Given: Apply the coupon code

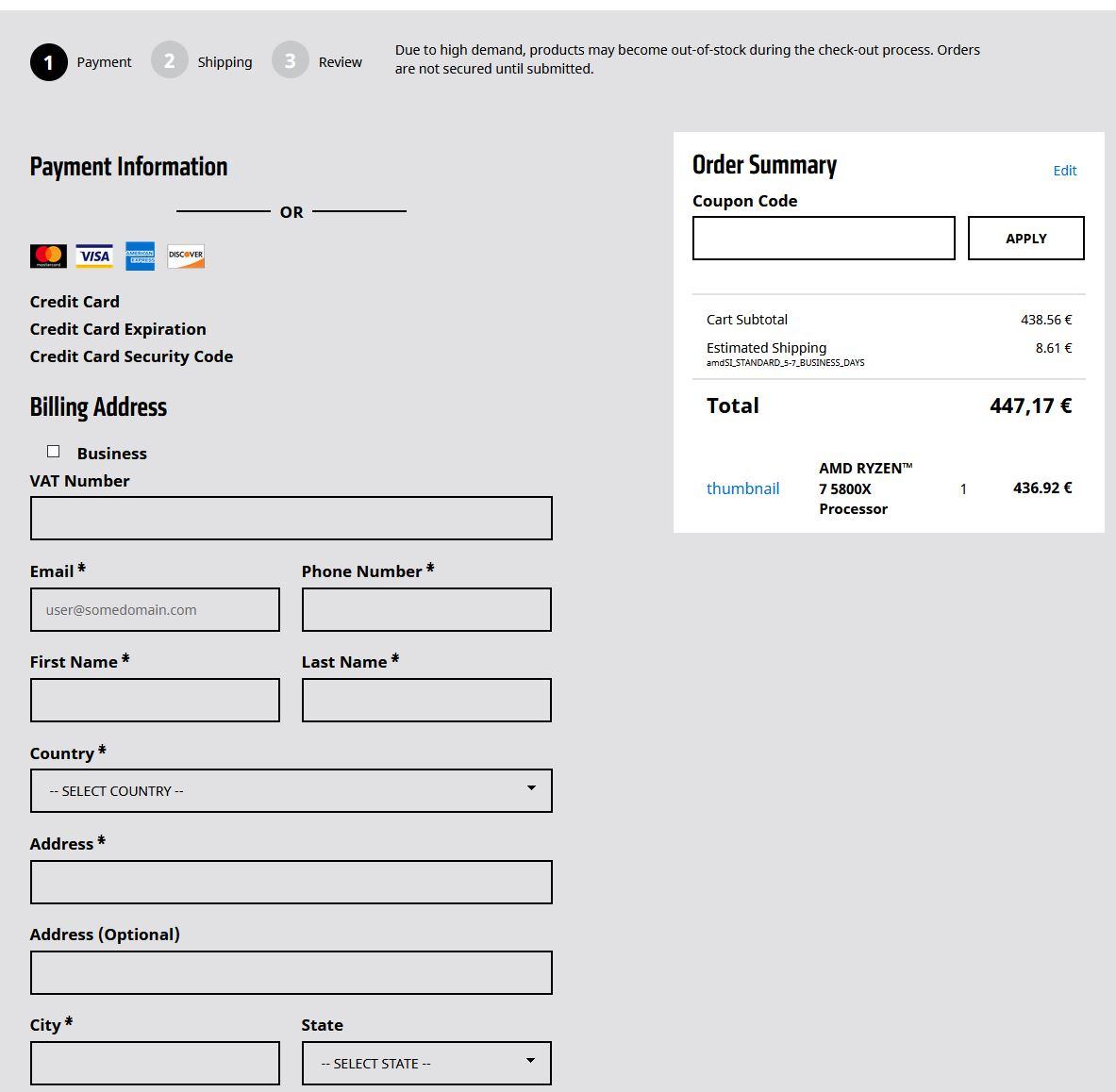Looking at the screenshot, I should [x=1025, y=239].
